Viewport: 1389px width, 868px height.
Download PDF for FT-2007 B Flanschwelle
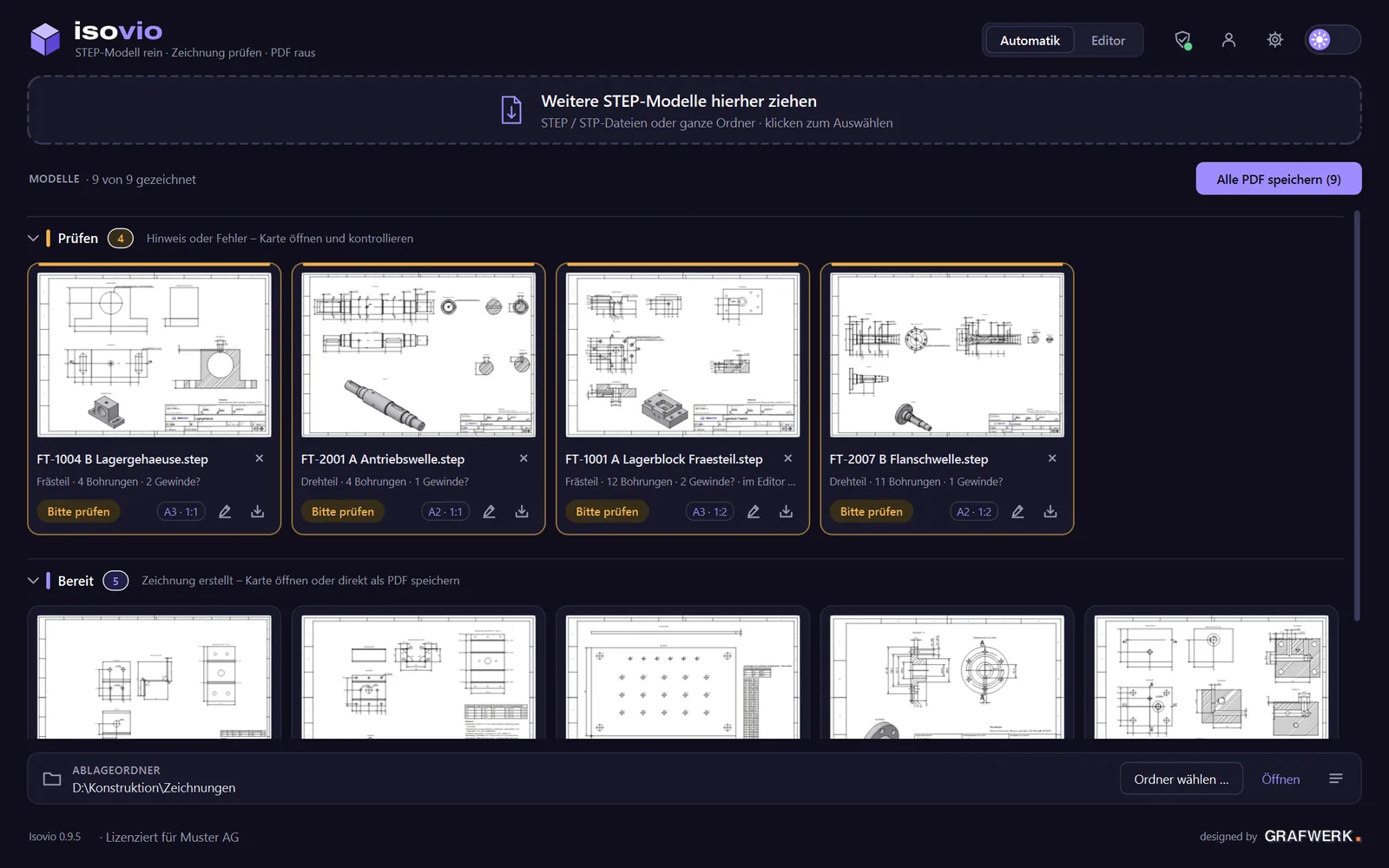[1050, 512]
